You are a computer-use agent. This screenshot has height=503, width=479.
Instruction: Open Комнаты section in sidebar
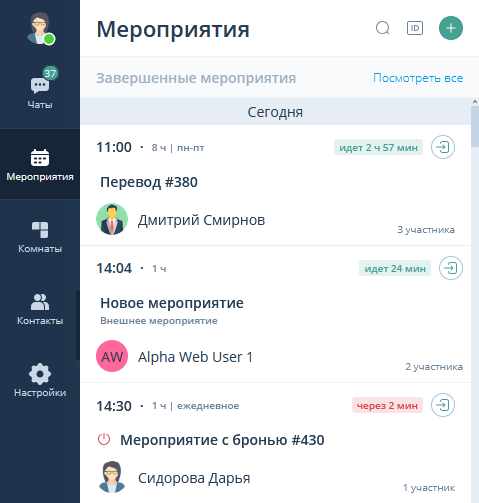[40, 236]
